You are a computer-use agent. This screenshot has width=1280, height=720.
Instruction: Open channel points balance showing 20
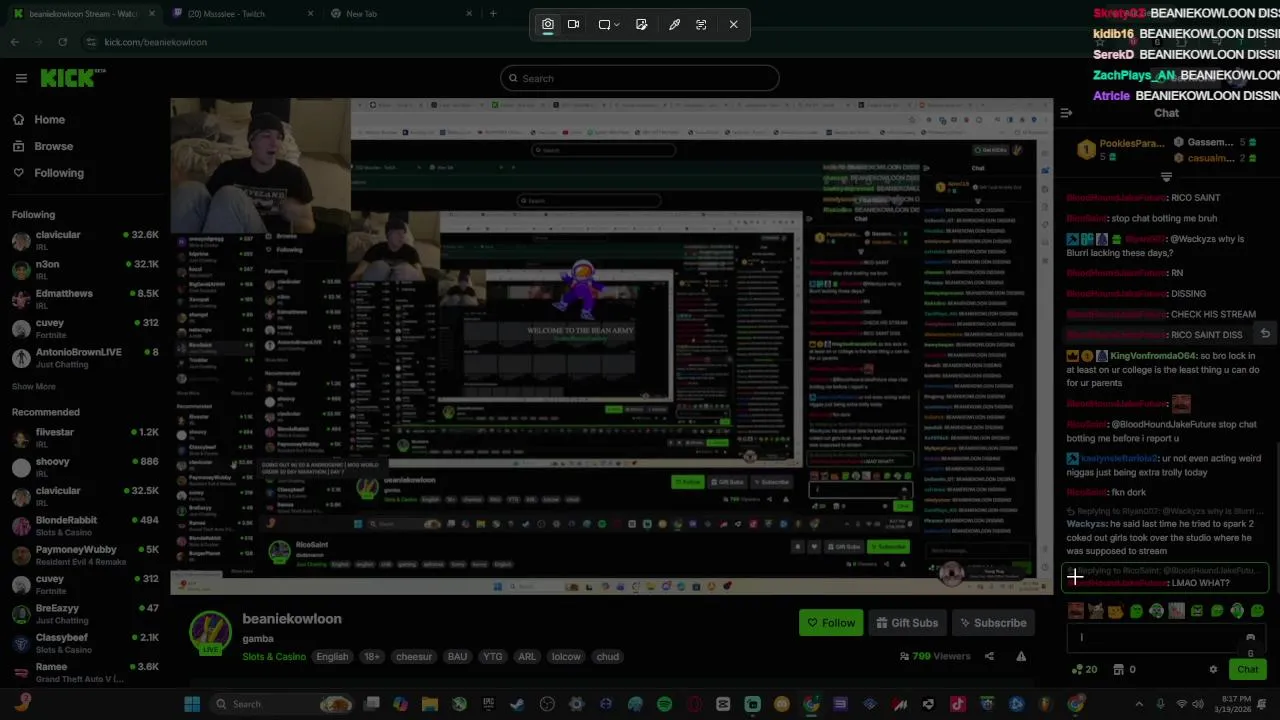pos(1084,669)
